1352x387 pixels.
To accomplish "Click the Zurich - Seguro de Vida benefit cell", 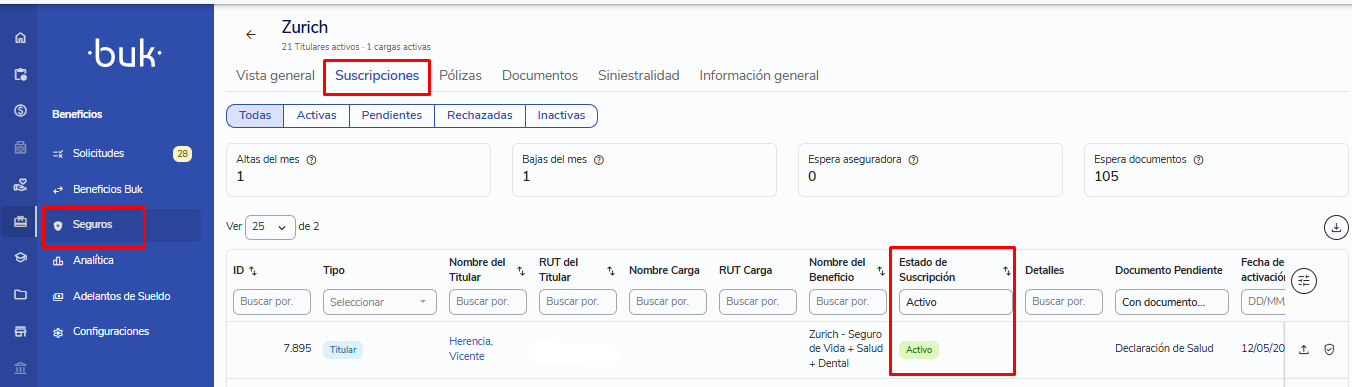I will (x=847, y=349).
